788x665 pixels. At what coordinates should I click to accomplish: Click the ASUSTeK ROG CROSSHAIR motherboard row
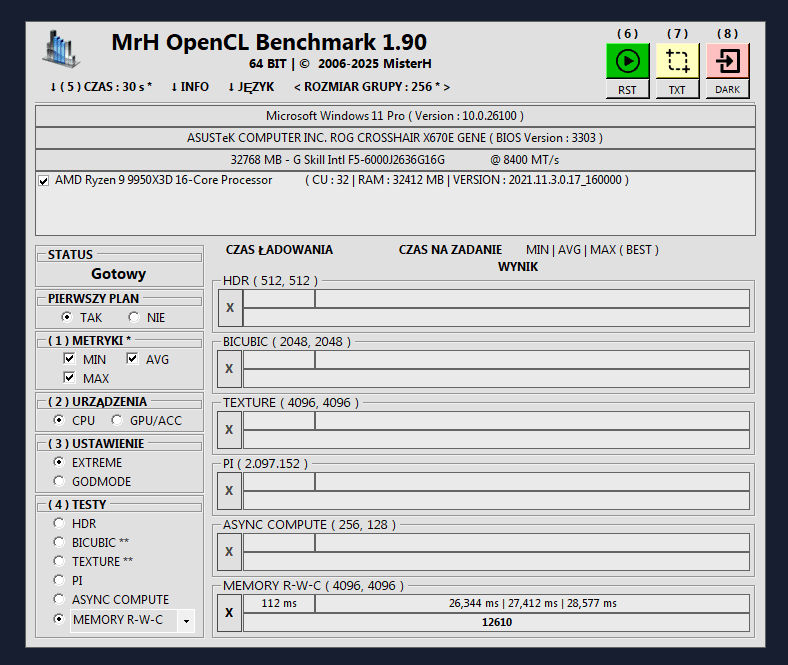[x=395, y=138]
